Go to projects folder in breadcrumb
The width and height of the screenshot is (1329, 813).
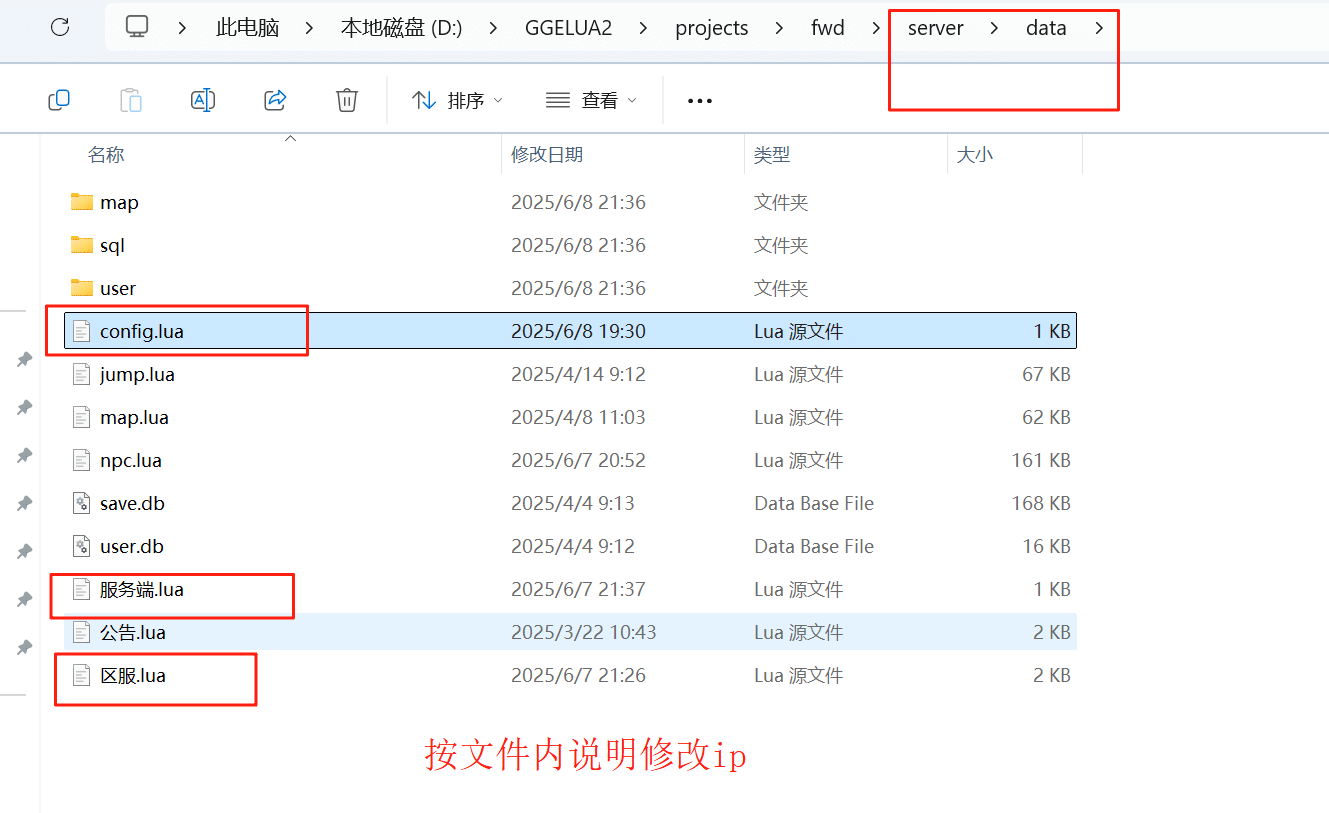click(712, 28)
